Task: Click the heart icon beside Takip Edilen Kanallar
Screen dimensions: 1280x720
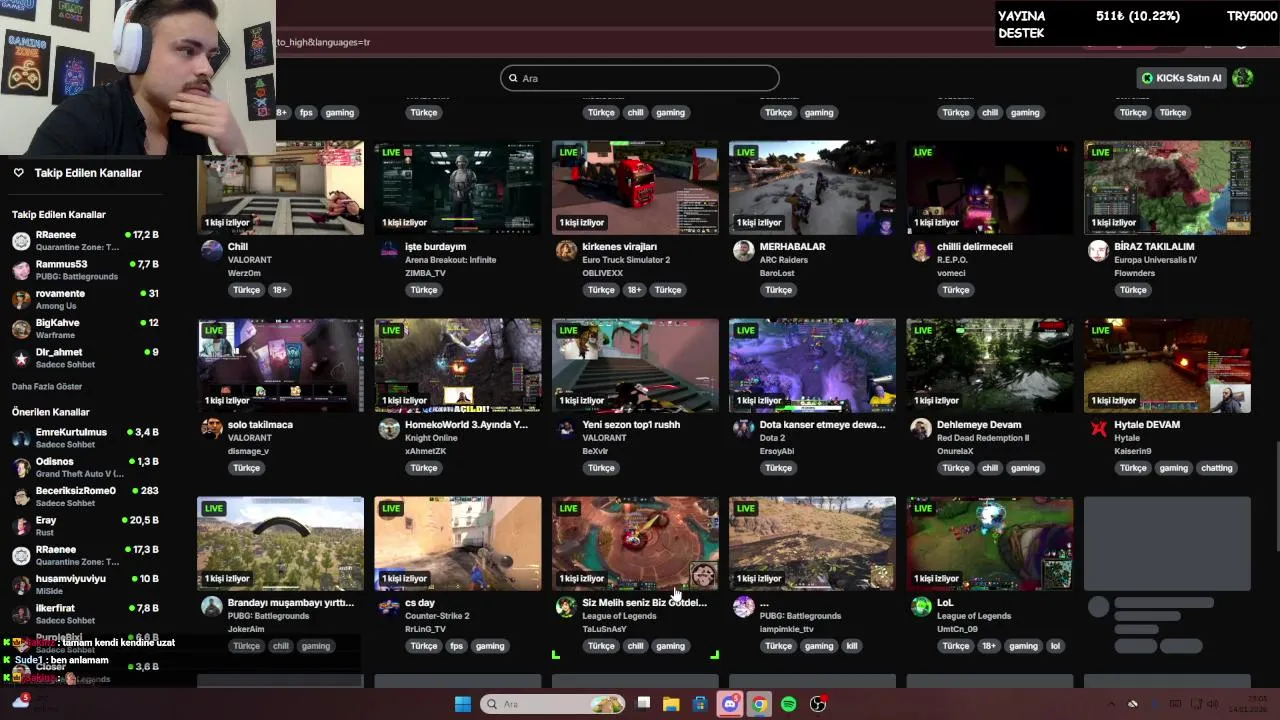Action: [18, 173]
